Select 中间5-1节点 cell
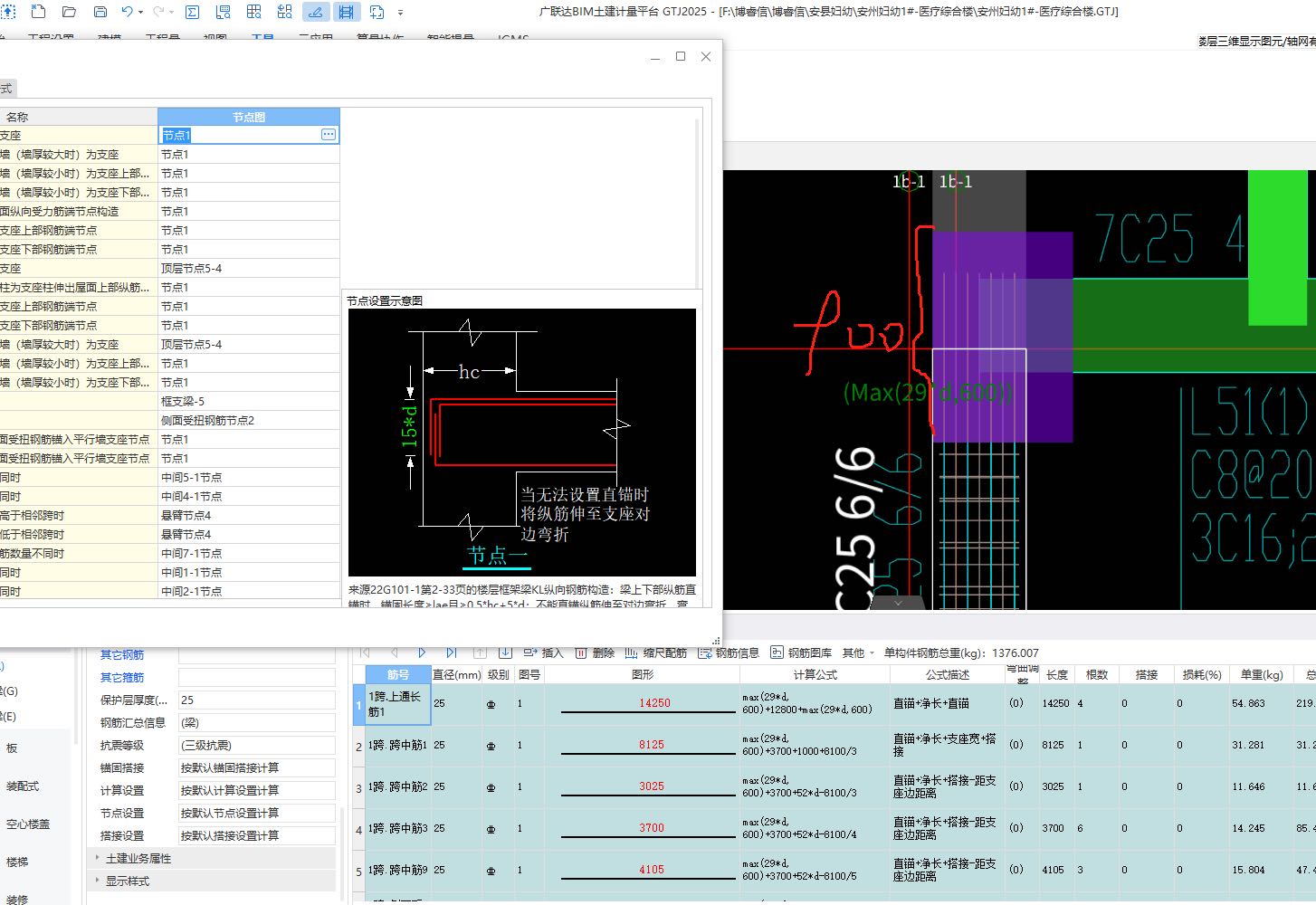Viewport: 1316px width, 905px height. [249, 477]
